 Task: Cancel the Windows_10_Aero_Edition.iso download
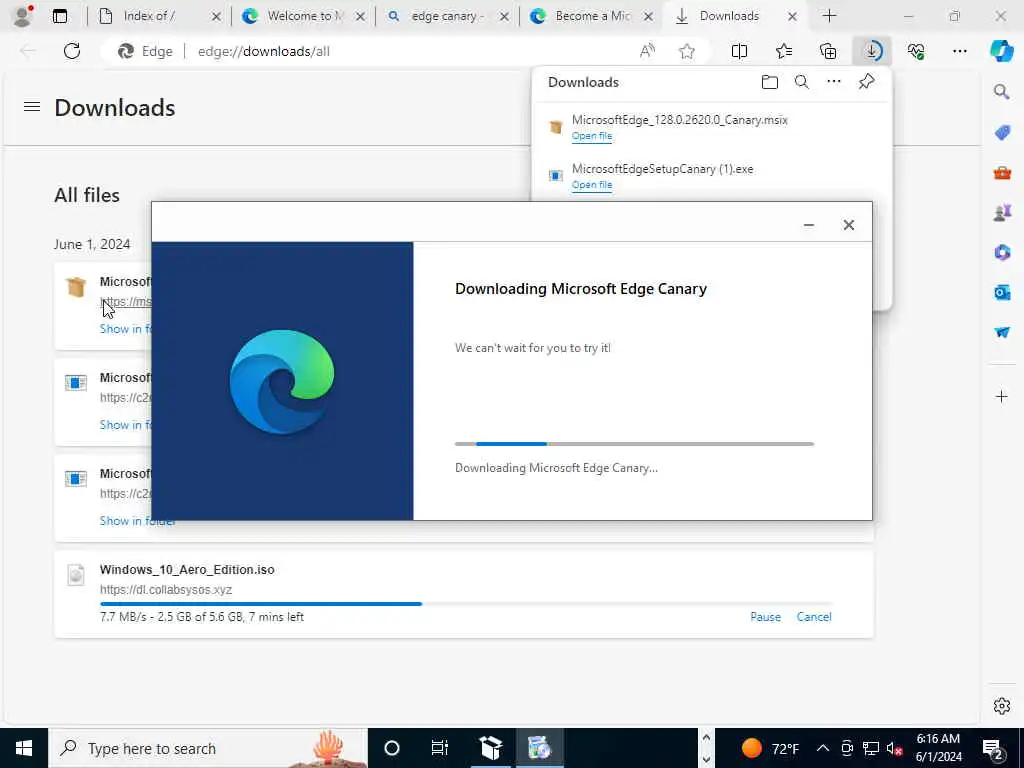point(814,616)
